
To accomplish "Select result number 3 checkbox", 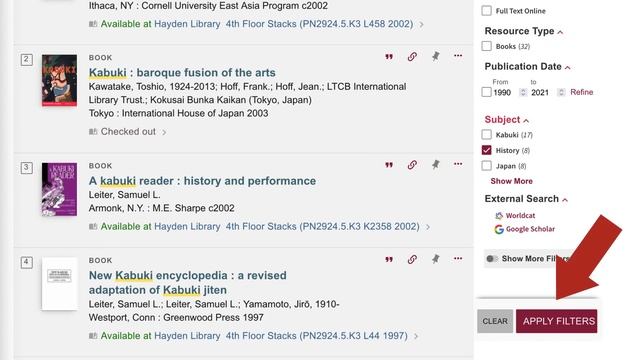I will coord(27,168).
